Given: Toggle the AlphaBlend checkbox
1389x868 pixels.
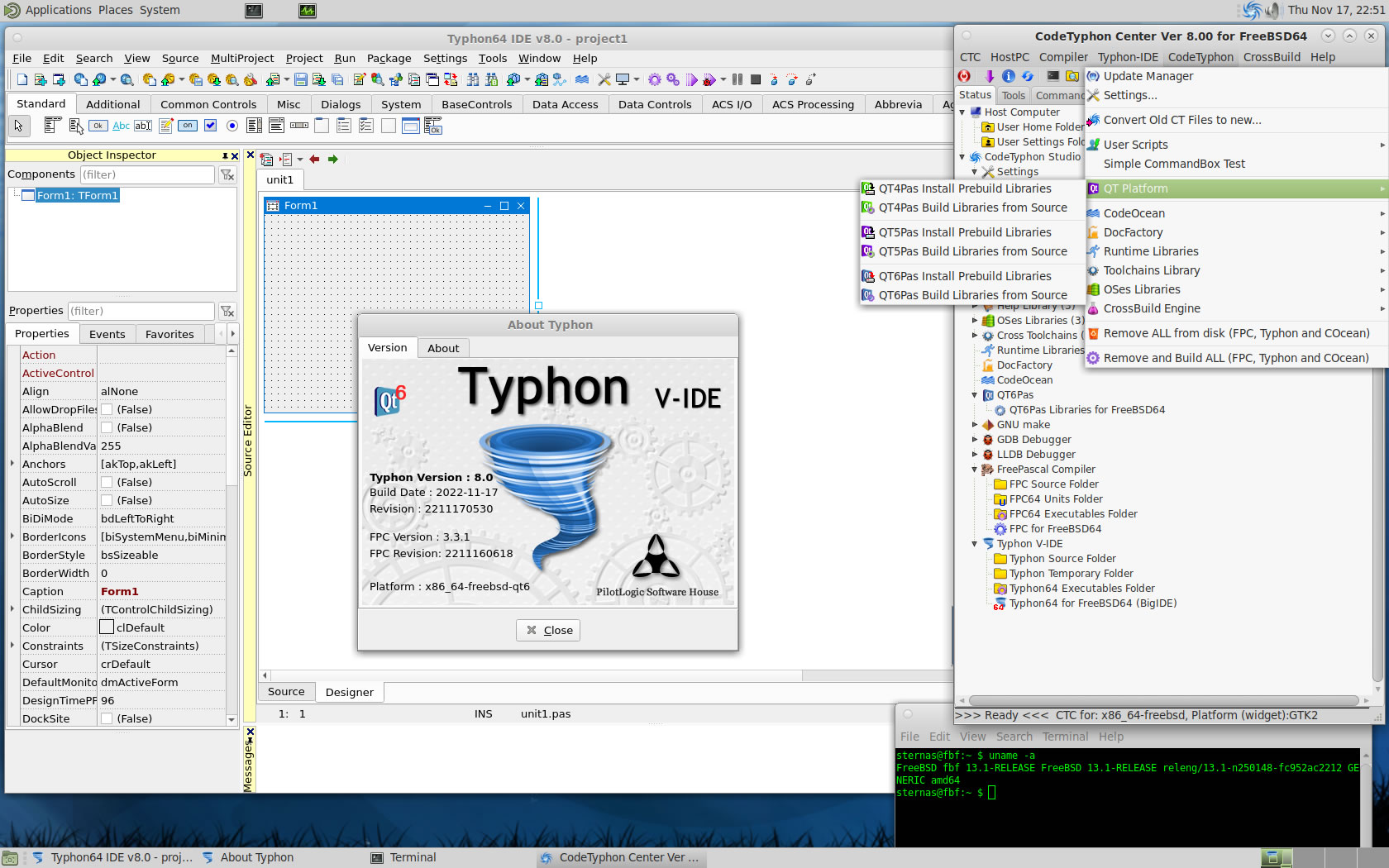Looking at the screenshot, I should point(107,427).
